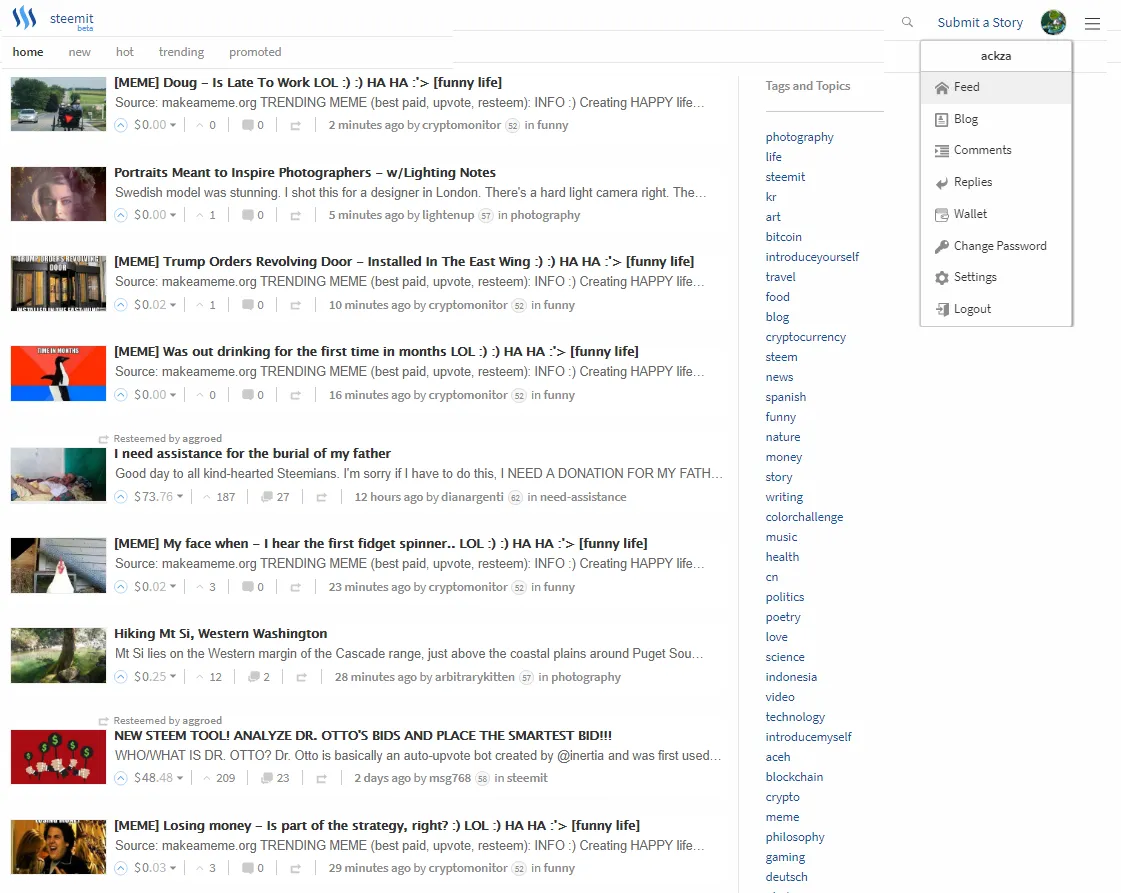
Task: Open comments icon on Losing money meme
Action: click(x=247, y=868)
